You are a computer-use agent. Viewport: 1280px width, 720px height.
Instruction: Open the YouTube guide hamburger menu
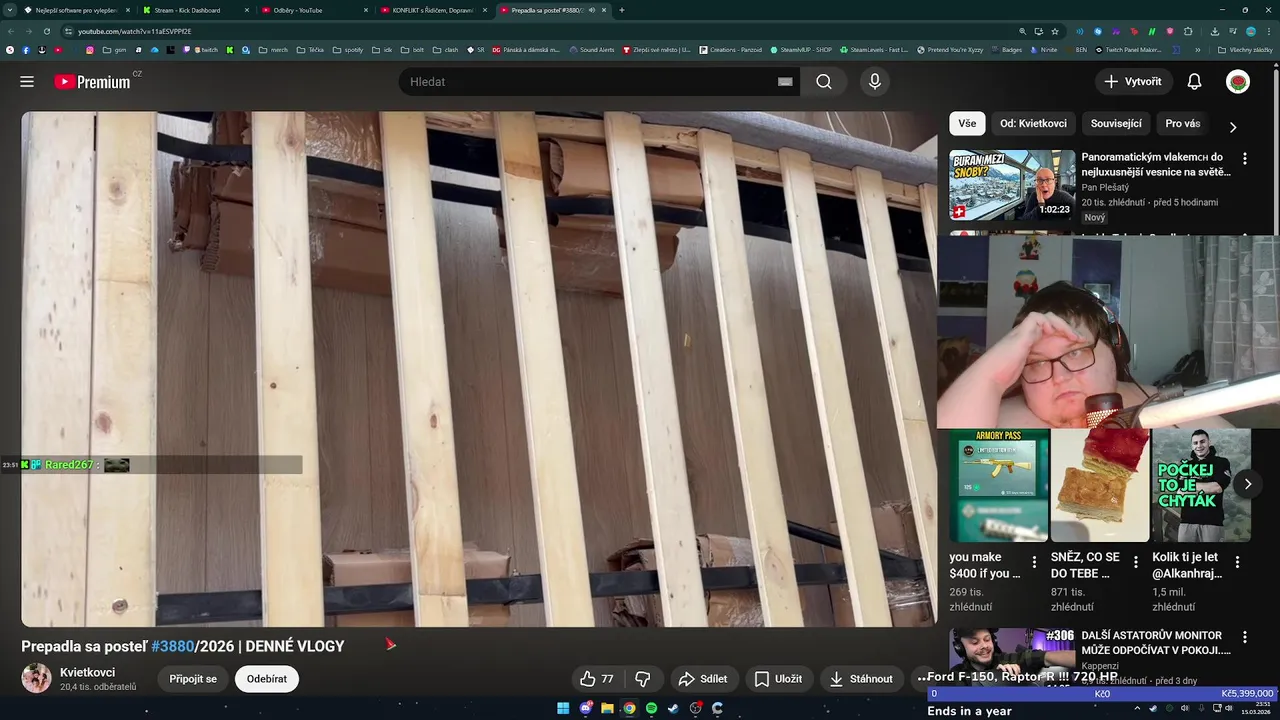point(27,82)
